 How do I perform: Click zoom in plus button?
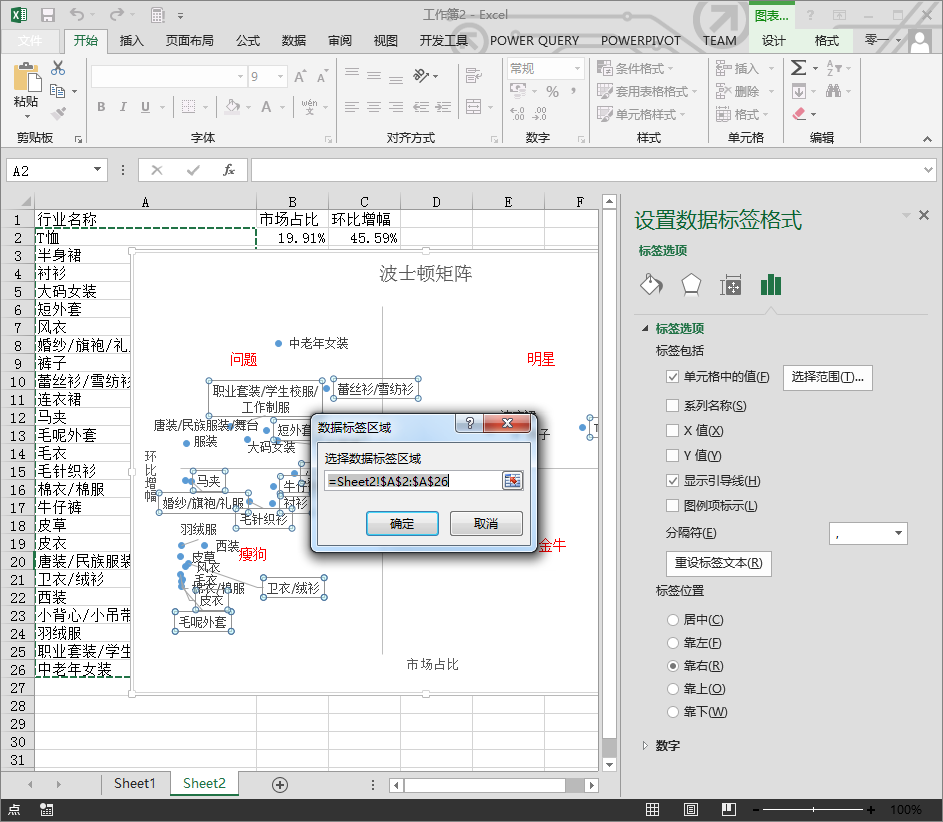coord(870,809)
